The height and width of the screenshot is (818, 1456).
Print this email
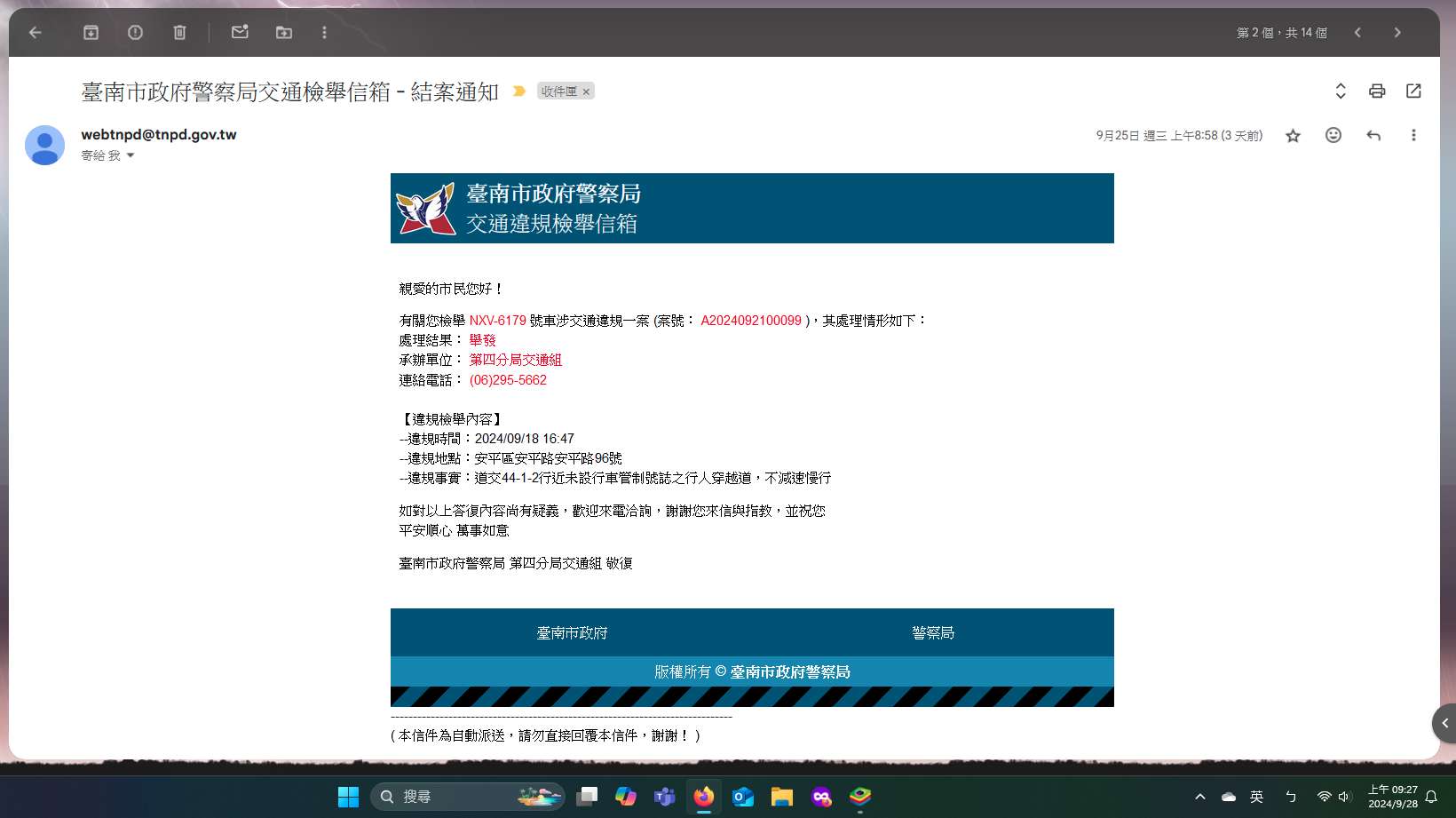(1377, 91)
